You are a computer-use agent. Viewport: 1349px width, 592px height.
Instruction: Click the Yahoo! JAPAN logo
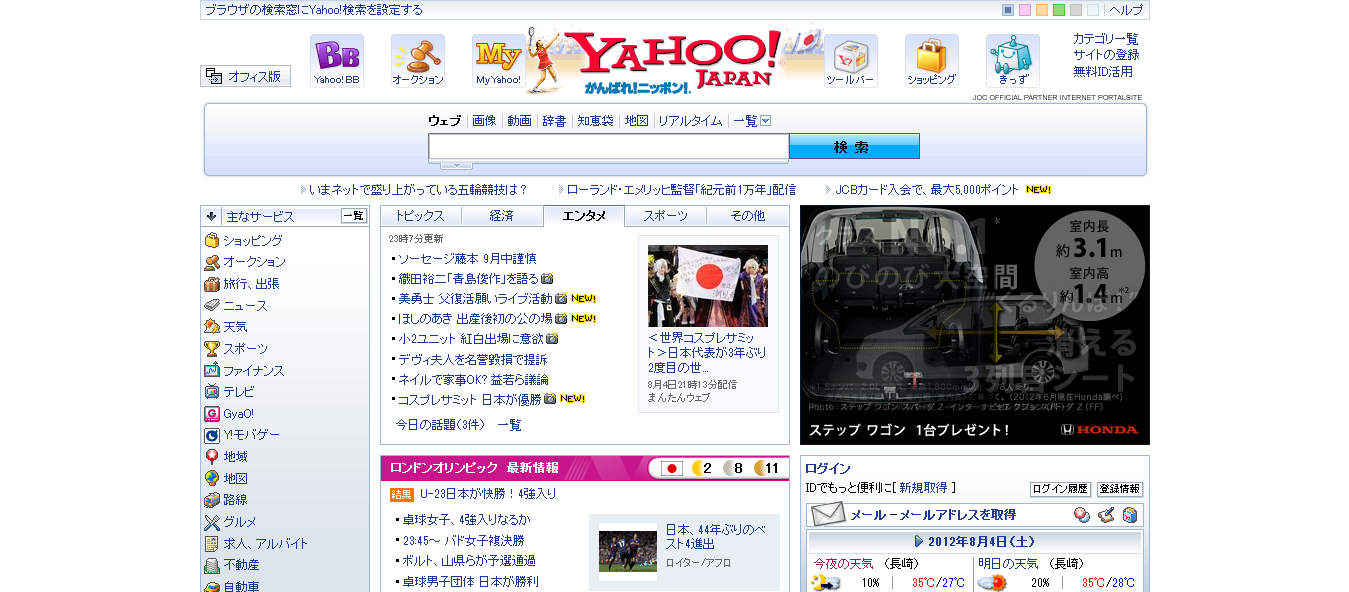click(x=676, y=60)
